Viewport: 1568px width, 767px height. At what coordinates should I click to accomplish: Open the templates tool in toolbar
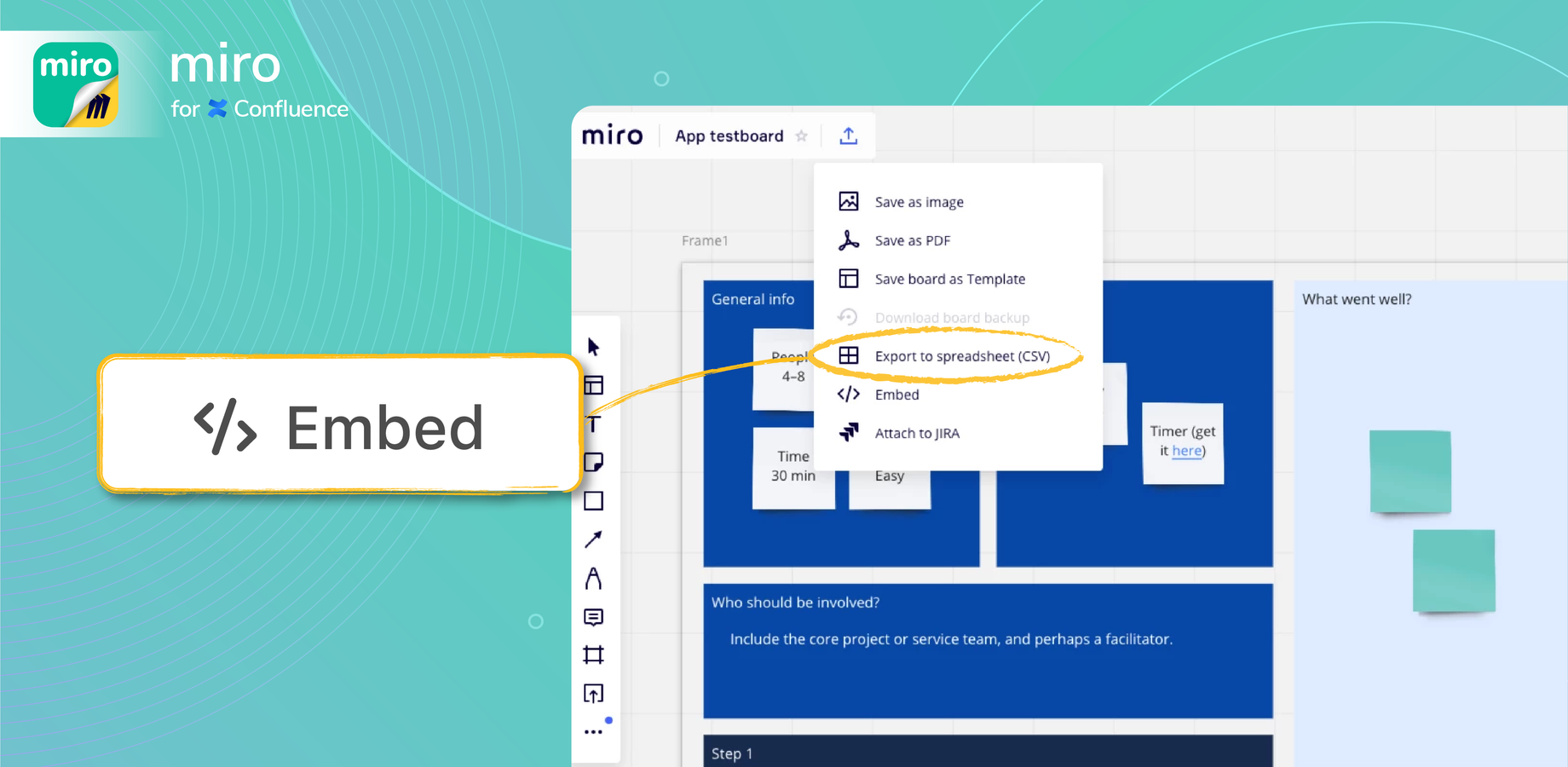[594, 385]
